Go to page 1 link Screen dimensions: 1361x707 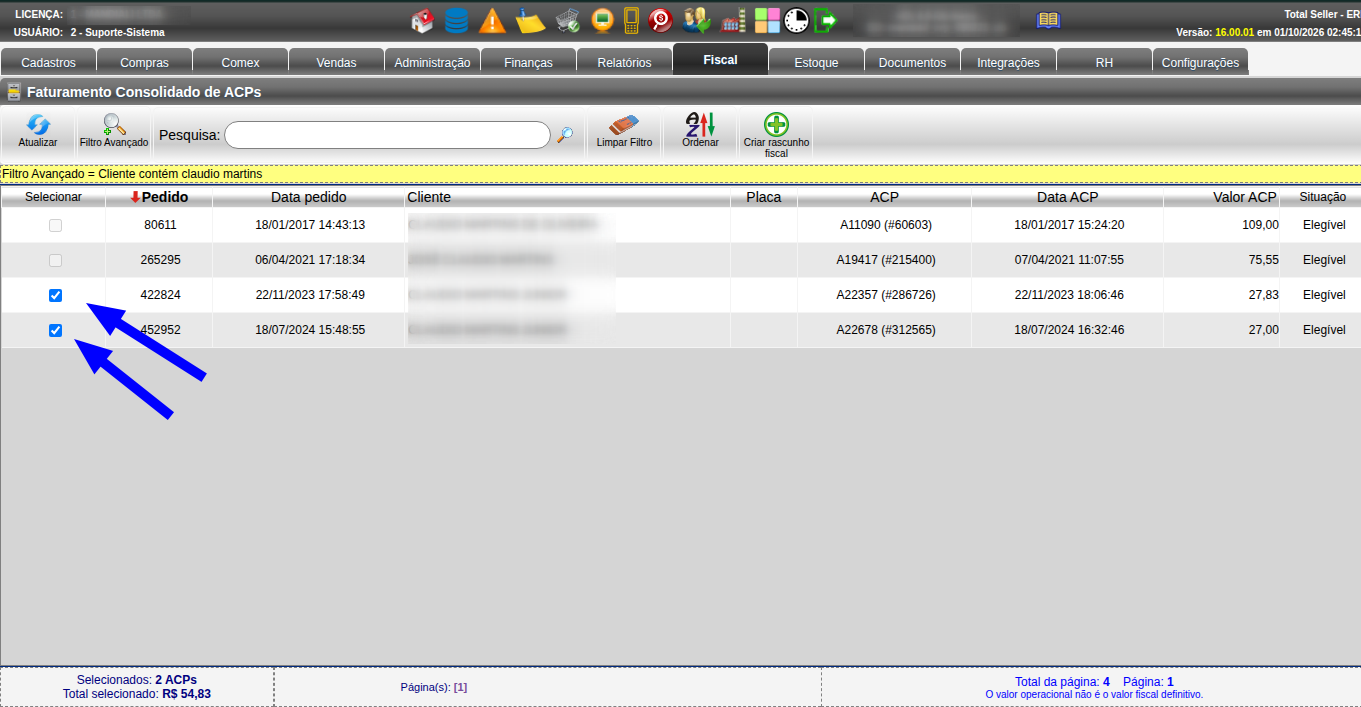(460, 687)
